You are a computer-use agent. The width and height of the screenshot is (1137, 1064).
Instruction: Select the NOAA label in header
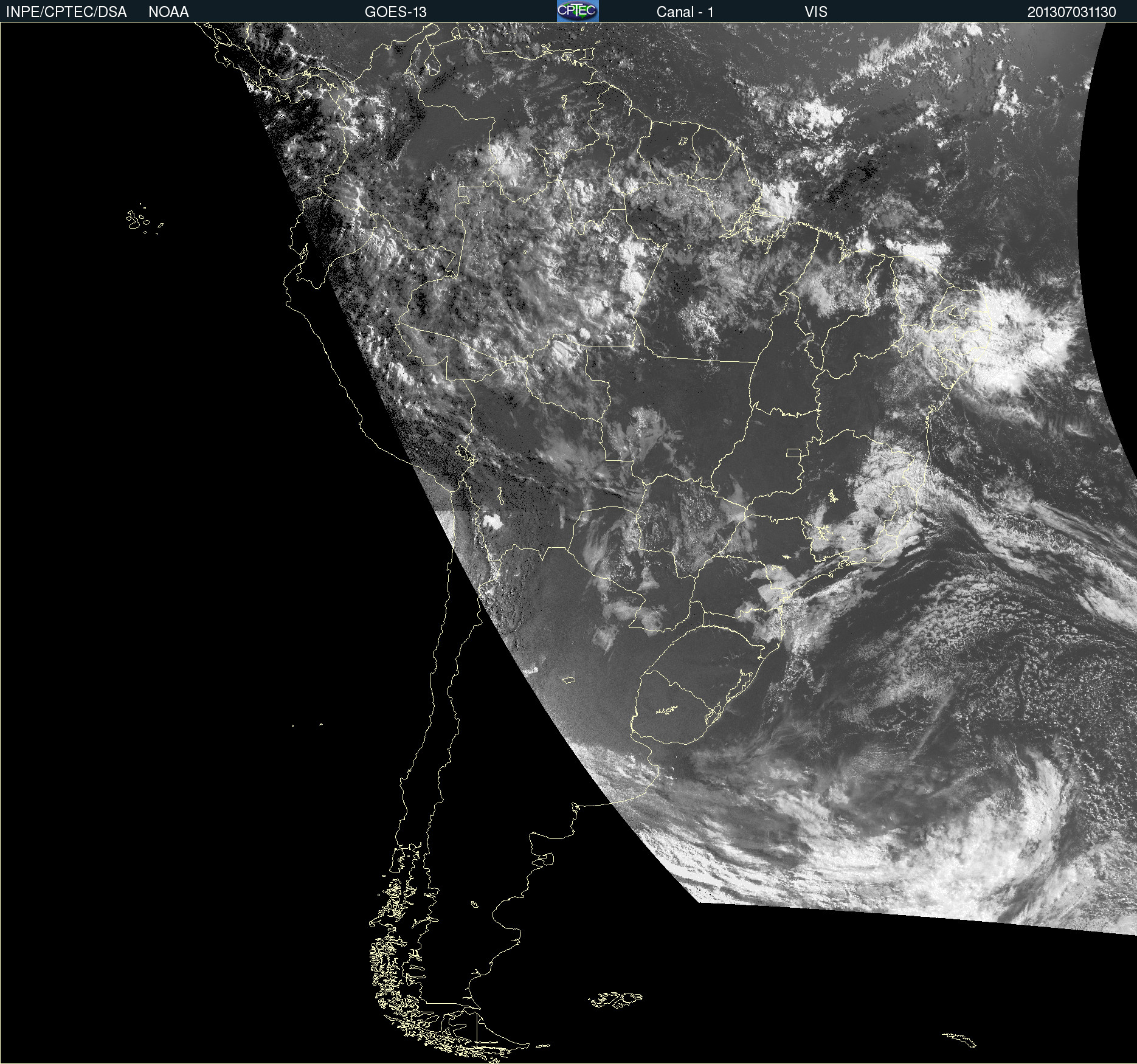coord(168,12)
